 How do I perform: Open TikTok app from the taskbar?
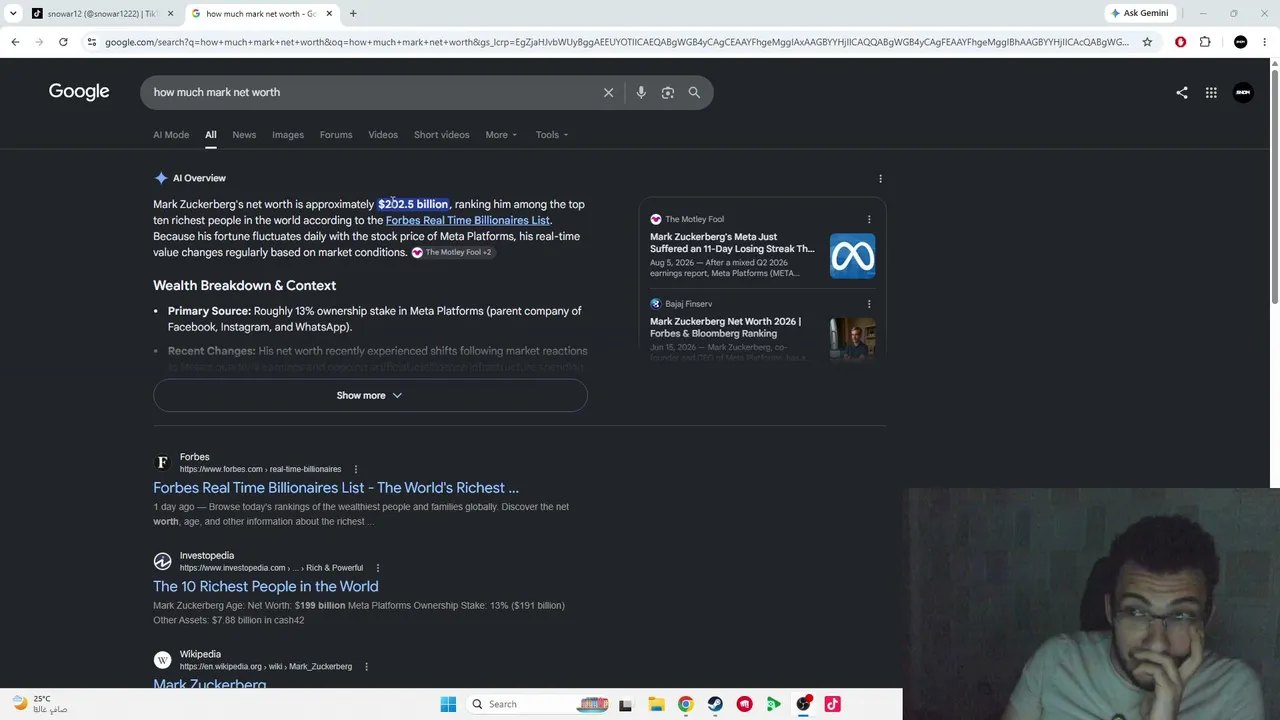(x=832, y=704)
